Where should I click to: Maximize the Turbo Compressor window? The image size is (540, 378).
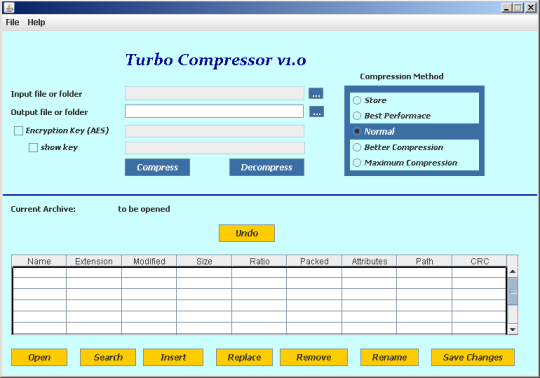click(x=518, y=8)
